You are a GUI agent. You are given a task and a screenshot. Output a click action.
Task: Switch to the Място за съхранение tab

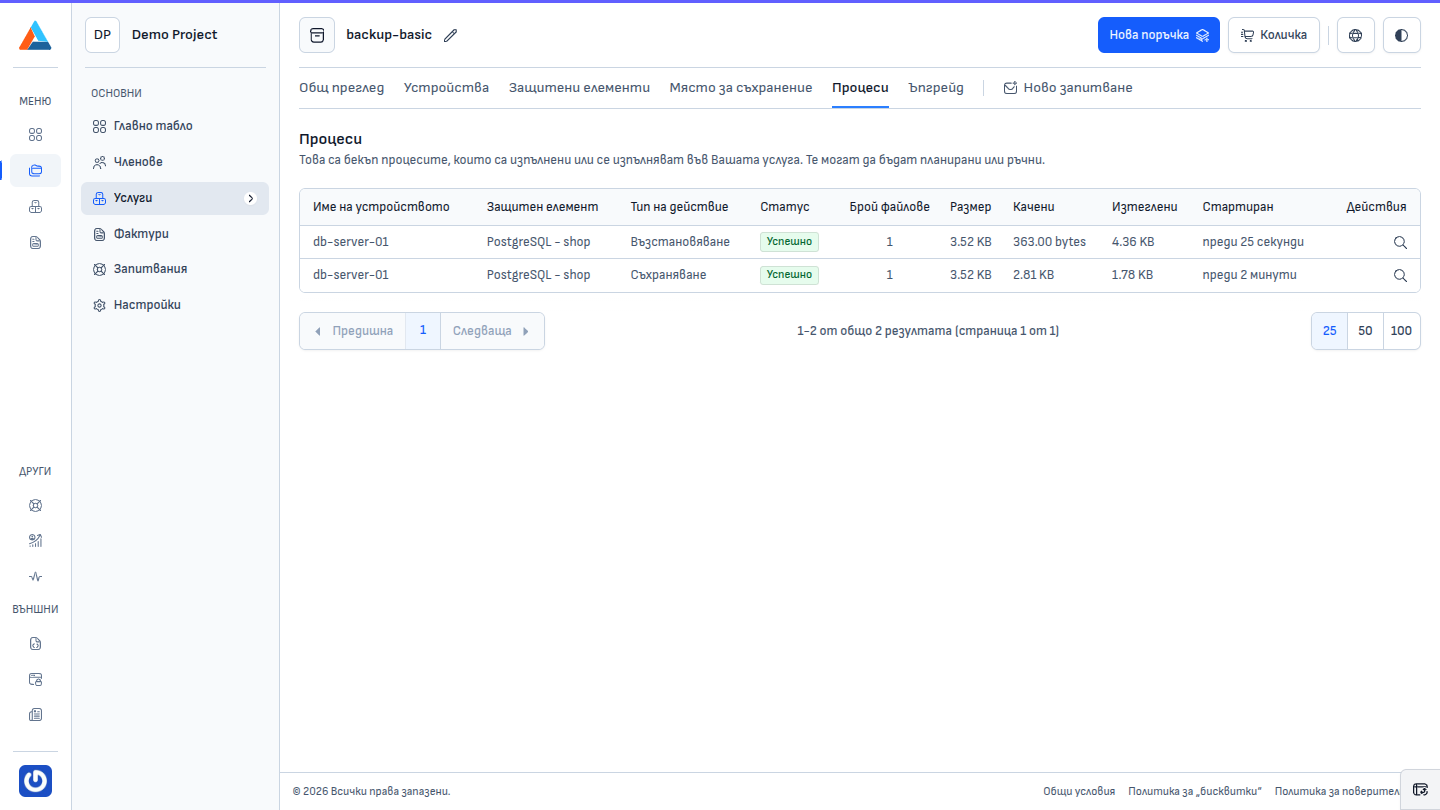[741, 88]
